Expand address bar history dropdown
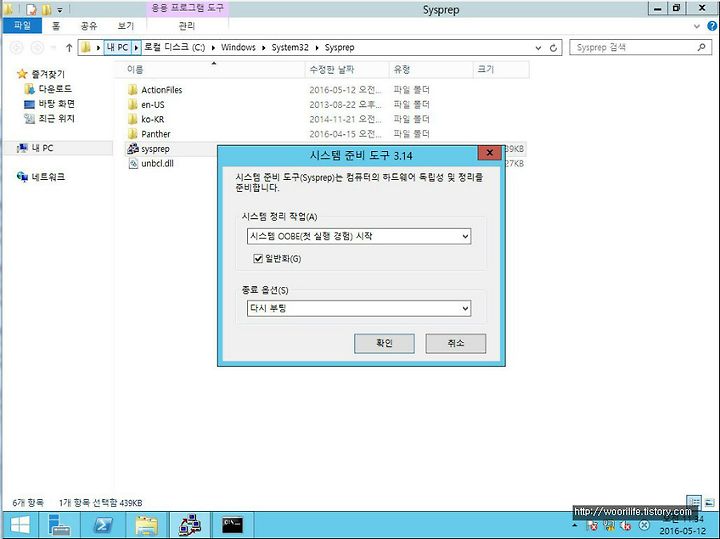 pyautogui.click(x=538, y=48)
